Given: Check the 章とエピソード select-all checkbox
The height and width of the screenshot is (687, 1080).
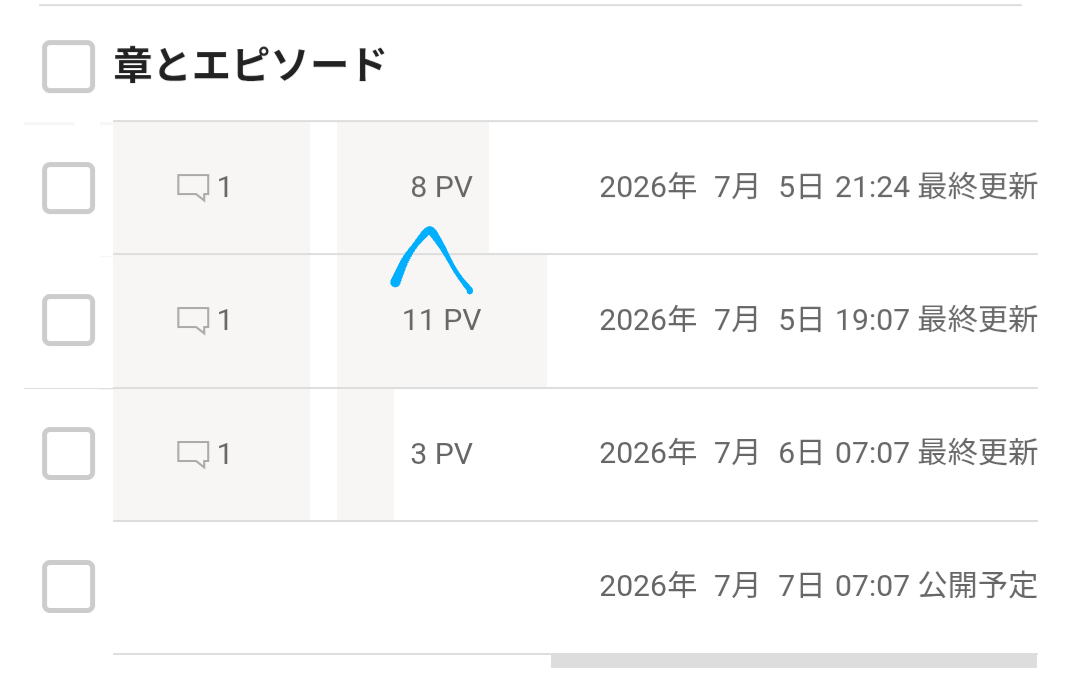Looking at the screenshot, I should point(68,66).
